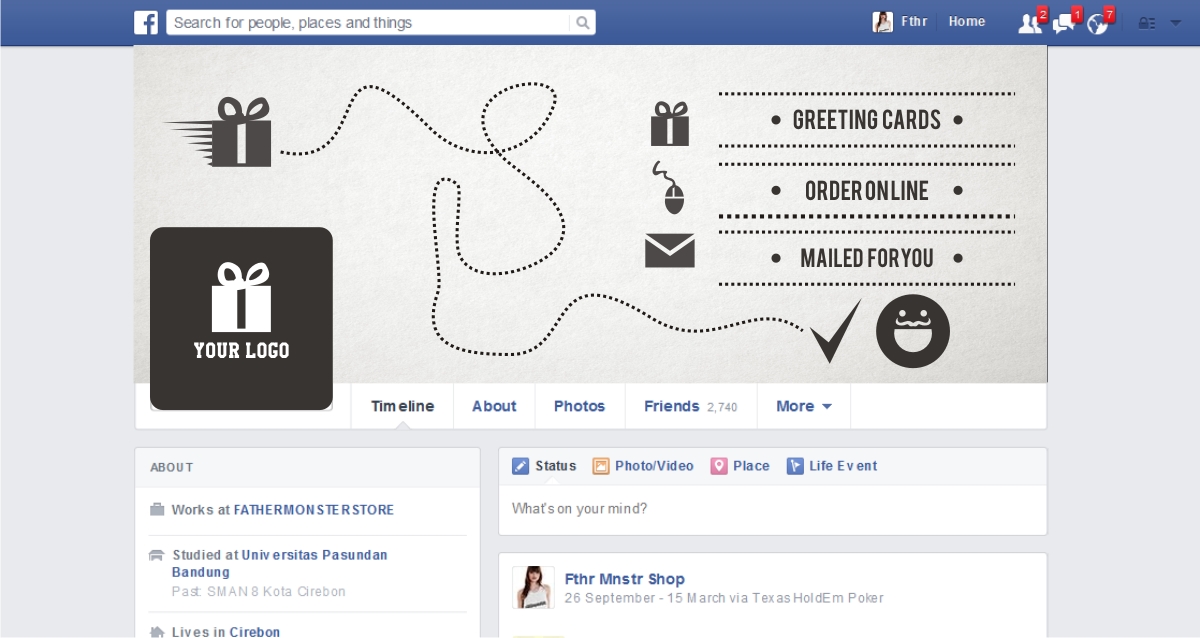The width and height of the screenshot is (1200, 638).
Task: Click the ABOUT section header
Action: pyautogui.click(x=172, y=467)
